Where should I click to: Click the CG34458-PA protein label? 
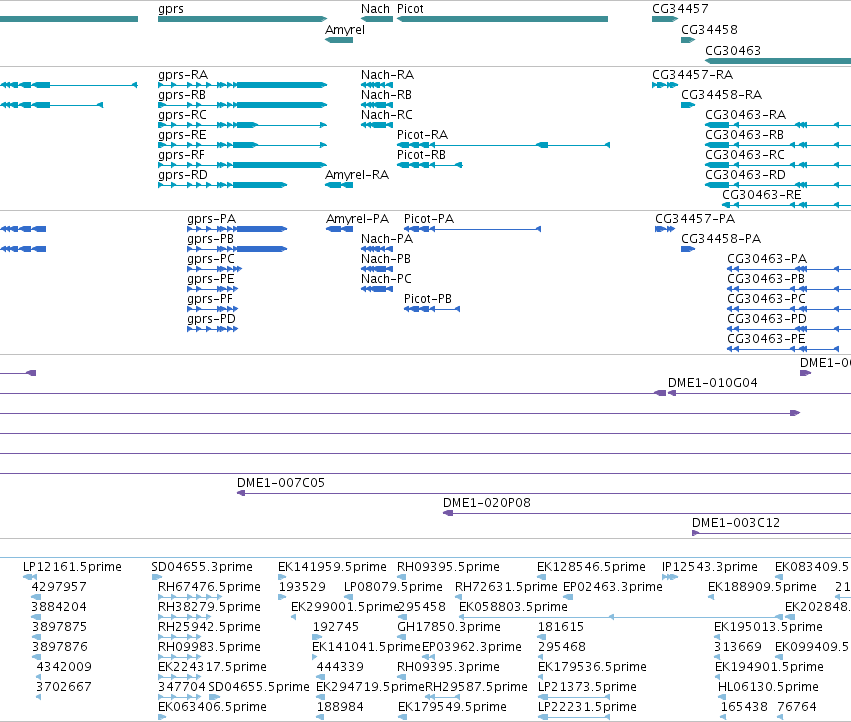point(721,239)
